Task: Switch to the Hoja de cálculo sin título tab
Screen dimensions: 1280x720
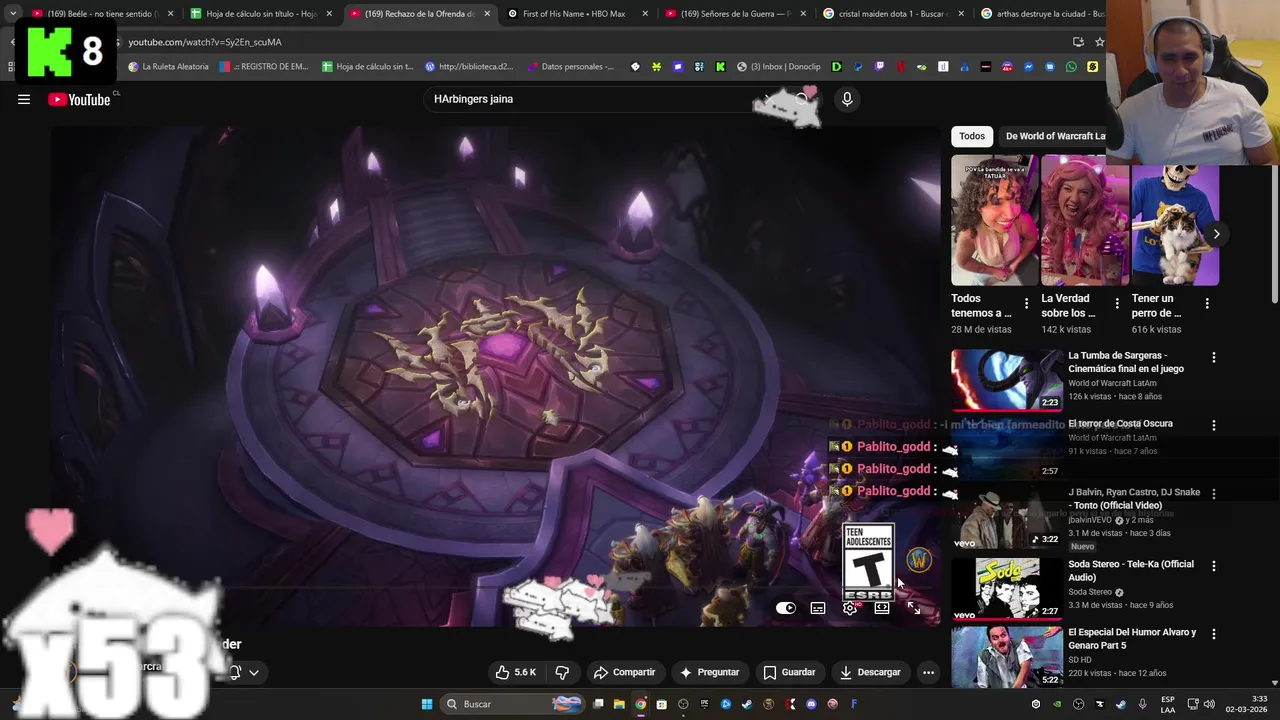Action: pyautogui.click(x=260, y=14)
